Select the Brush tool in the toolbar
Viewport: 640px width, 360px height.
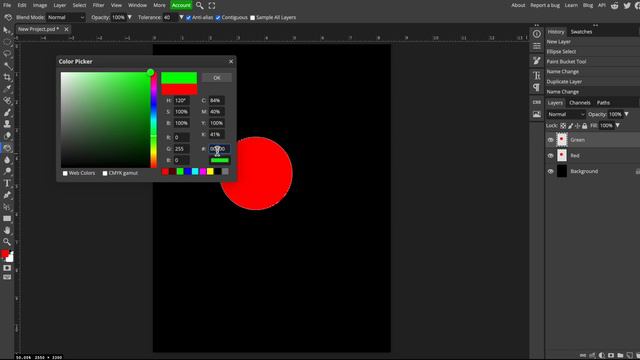click(7, 112)
